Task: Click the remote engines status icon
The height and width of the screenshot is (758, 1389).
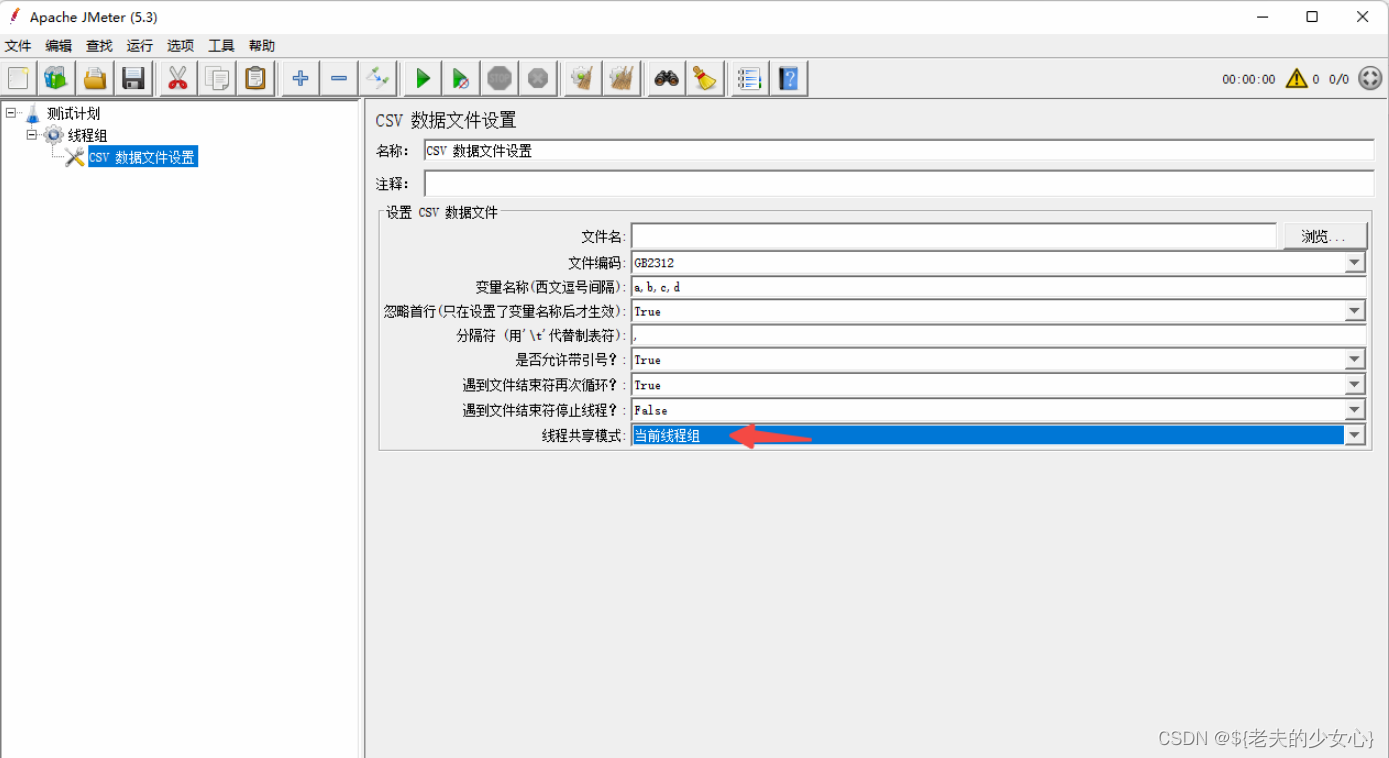Action: coord(1370,78)
